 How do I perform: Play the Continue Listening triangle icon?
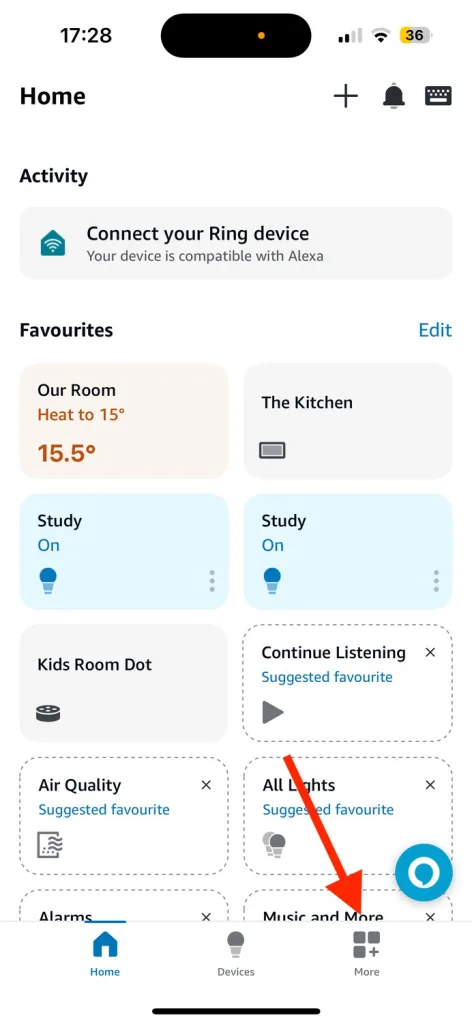coord(273,712)
